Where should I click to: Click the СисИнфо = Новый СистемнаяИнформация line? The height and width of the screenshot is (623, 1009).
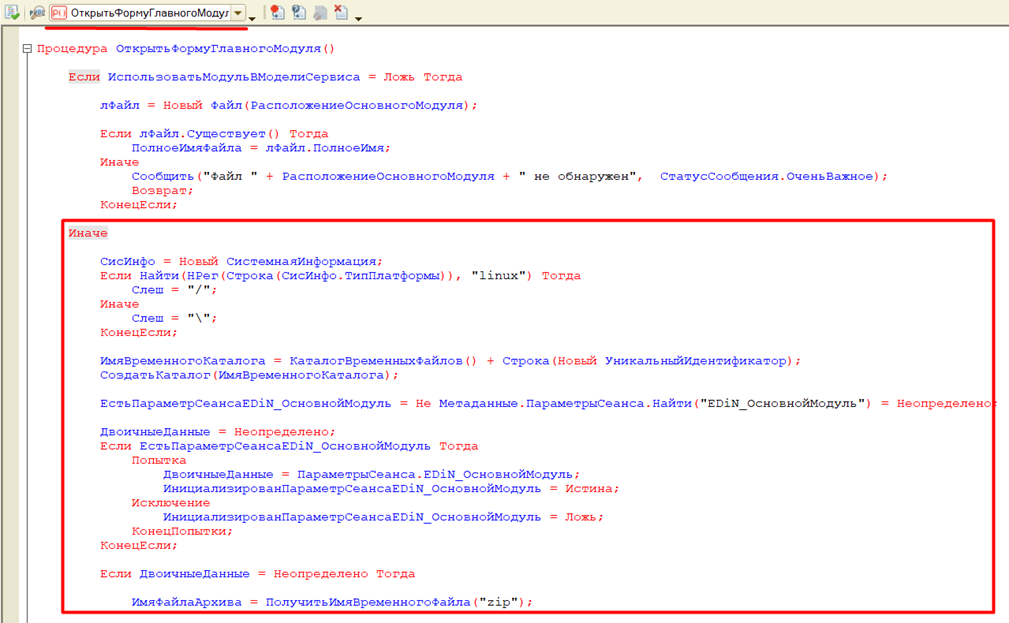coord(241,261)
